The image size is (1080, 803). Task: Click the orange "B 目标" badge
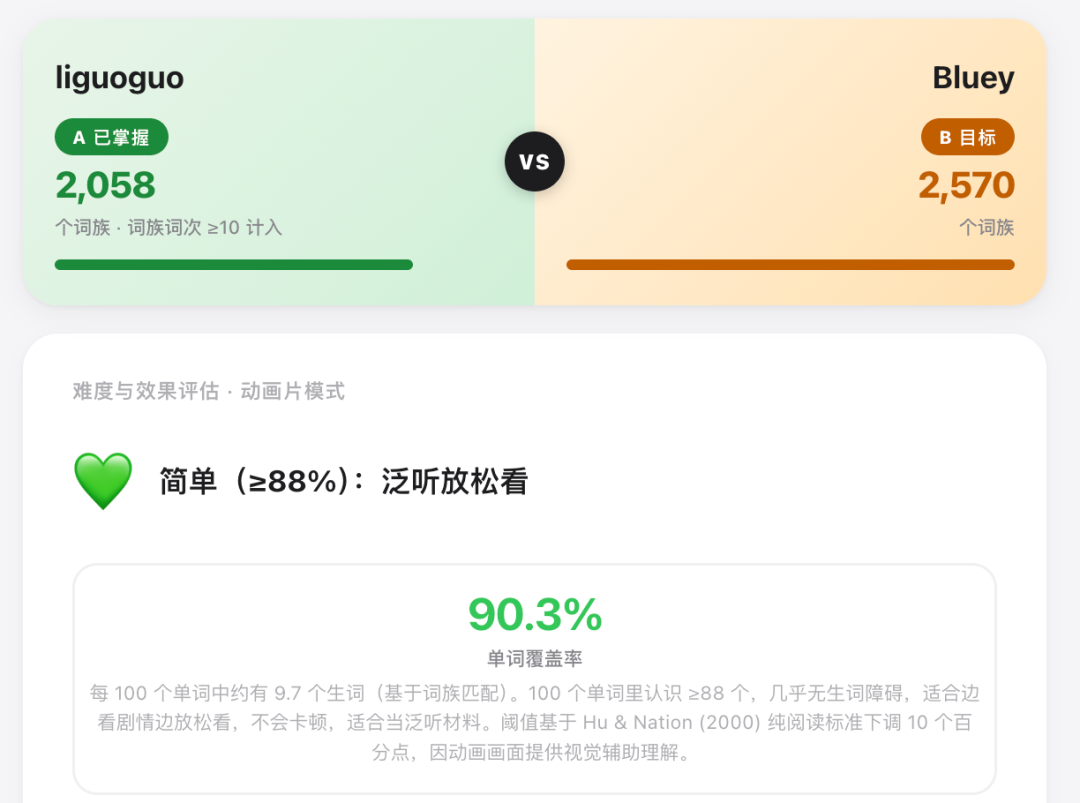[x=967, y=137]
